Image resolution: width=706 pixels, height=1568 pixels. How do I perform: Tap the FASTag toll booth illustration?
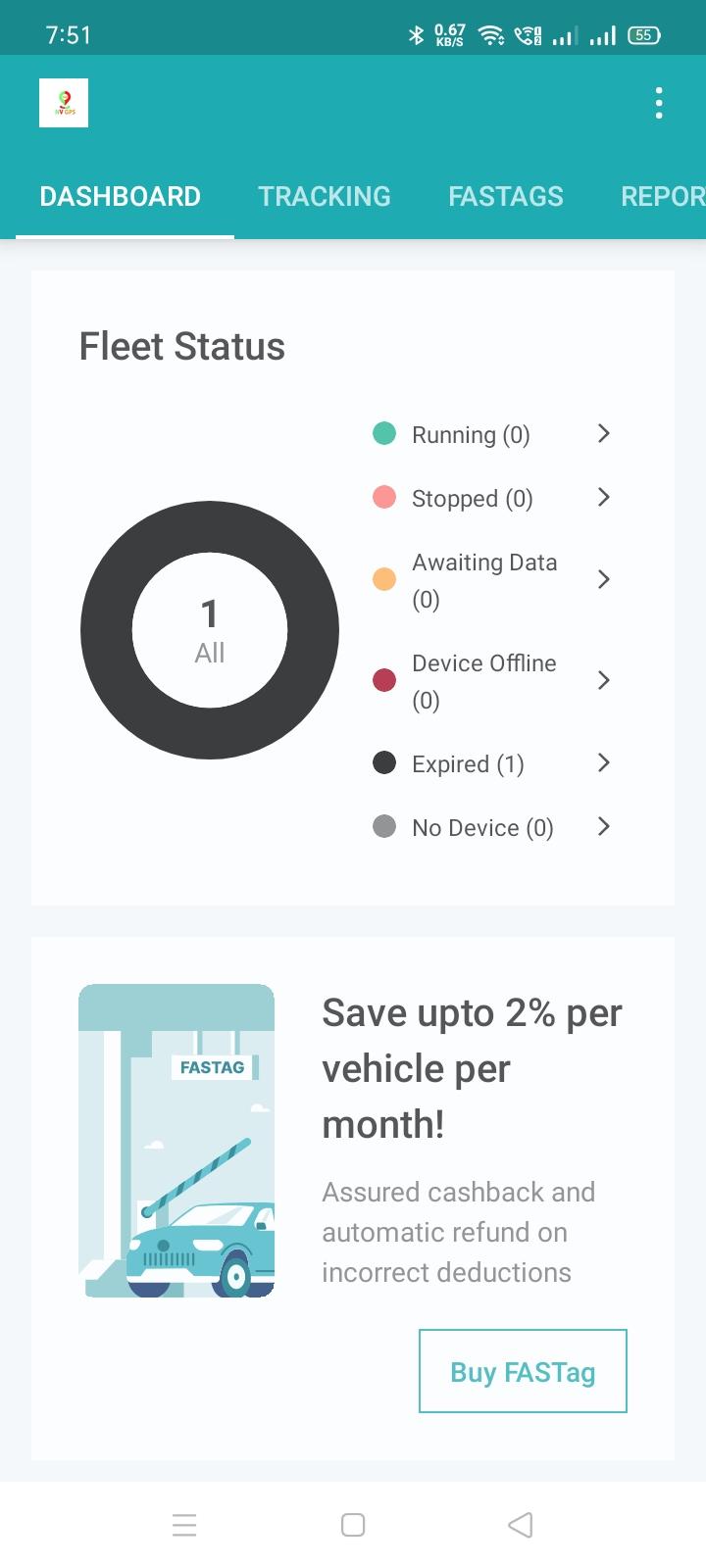176,1141
